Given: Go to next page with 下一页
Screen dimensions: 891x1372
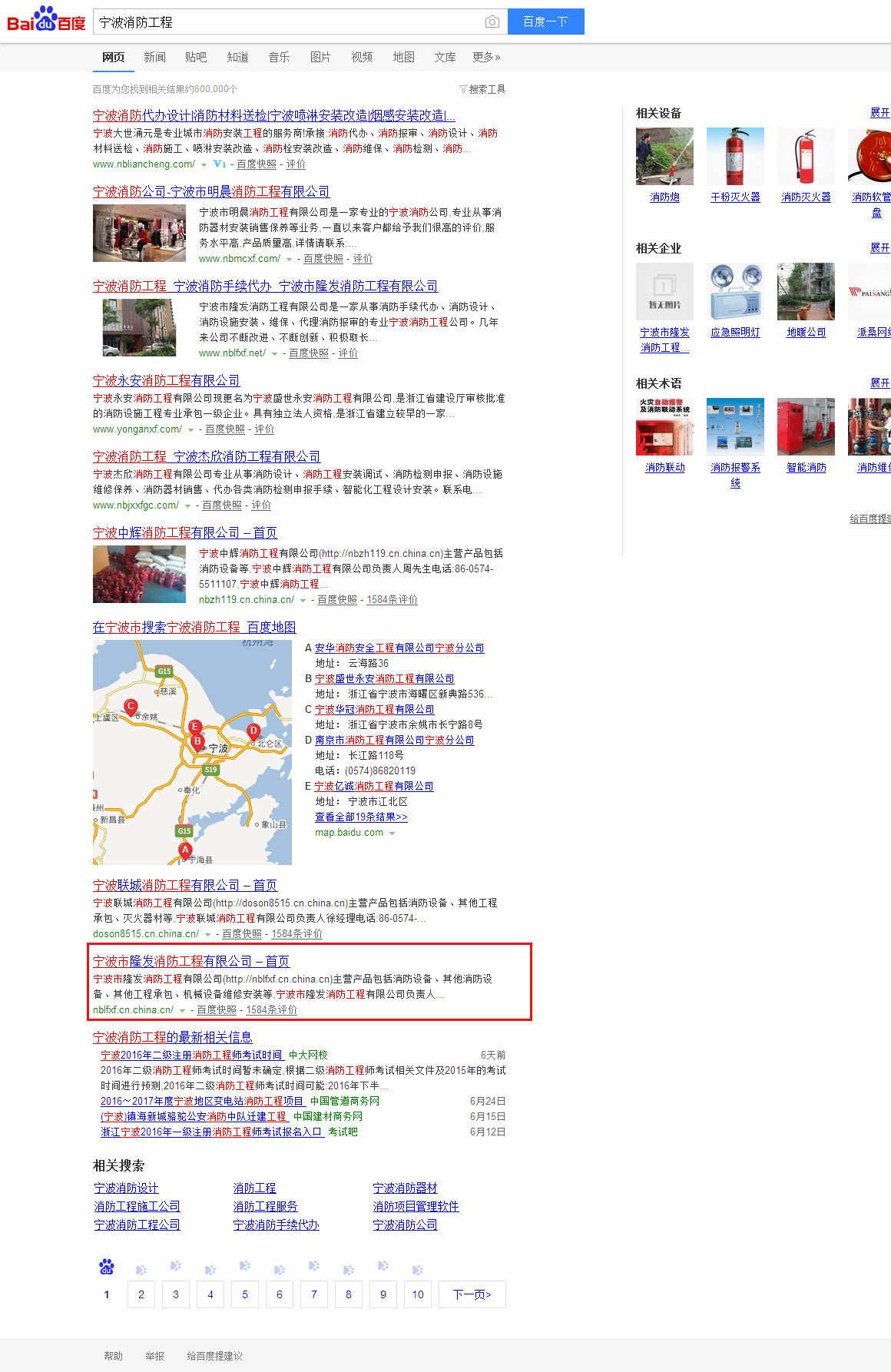Looking at the screenshot, I should tap(472, 1294).
